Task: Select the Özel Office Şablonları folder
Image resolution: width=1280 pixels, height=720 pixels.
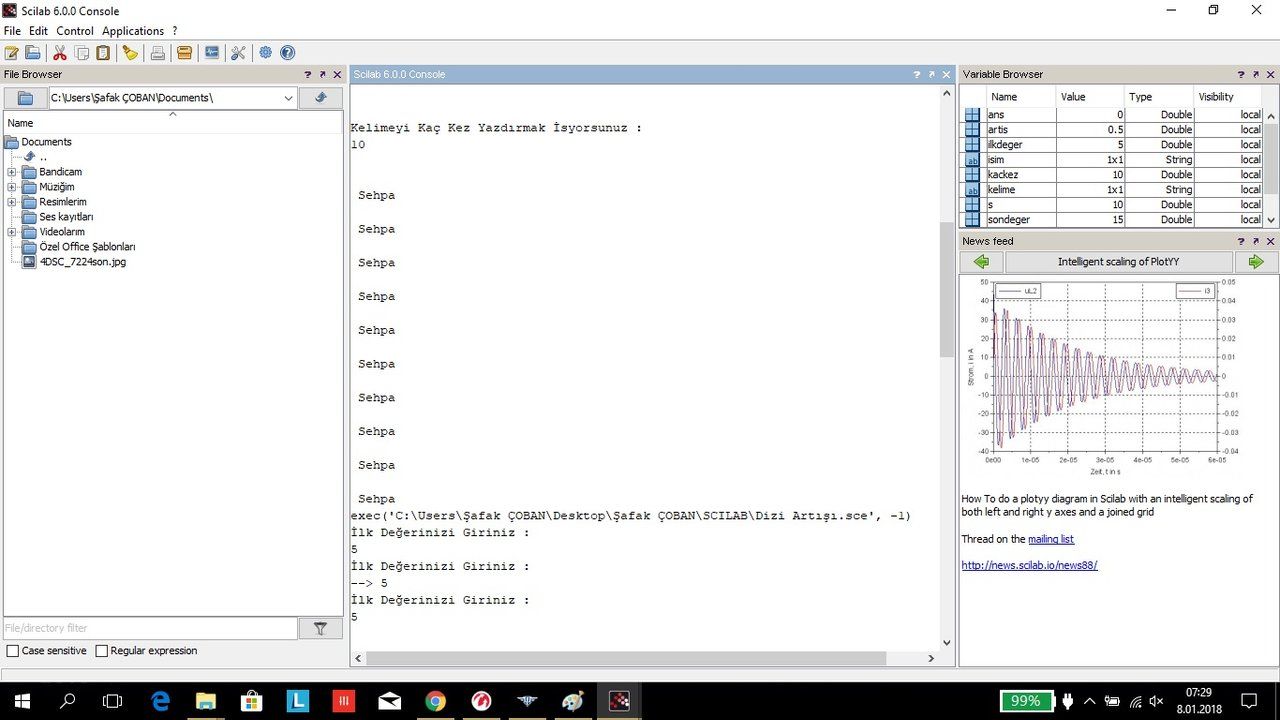Action: [87, 247]
